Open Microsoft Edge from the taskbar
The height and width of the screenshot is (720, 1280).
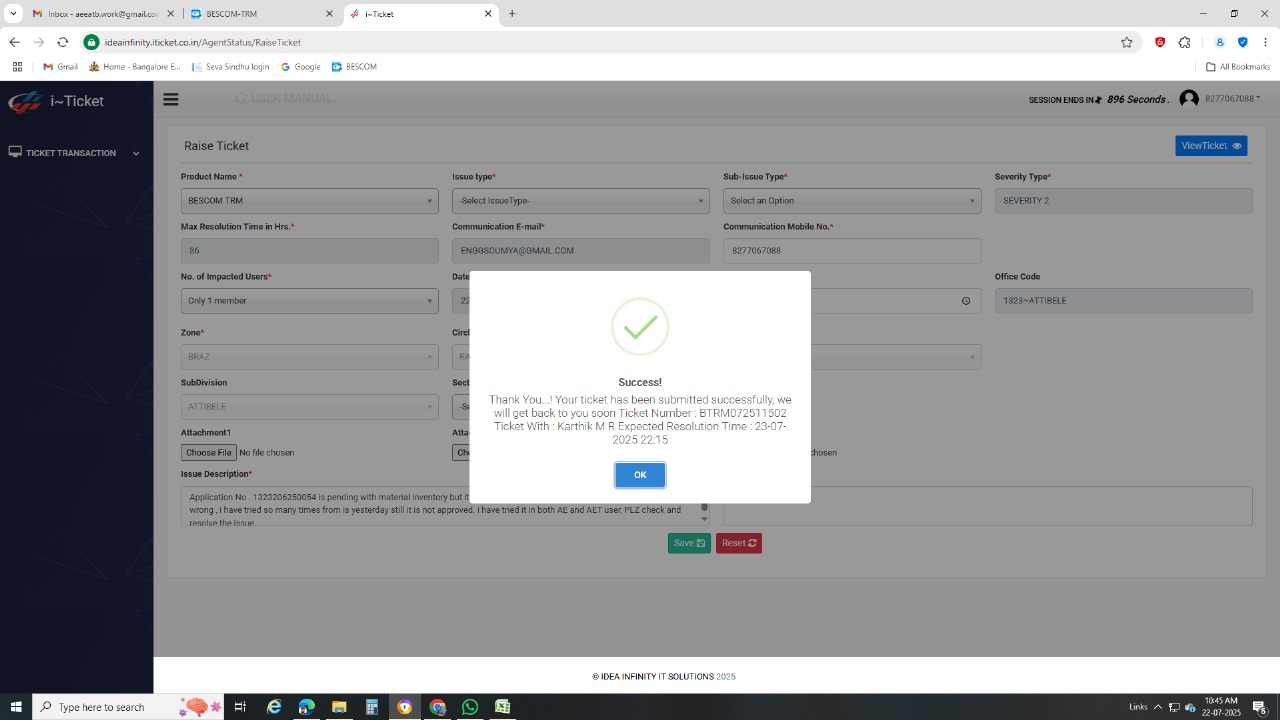coord(306,707)
